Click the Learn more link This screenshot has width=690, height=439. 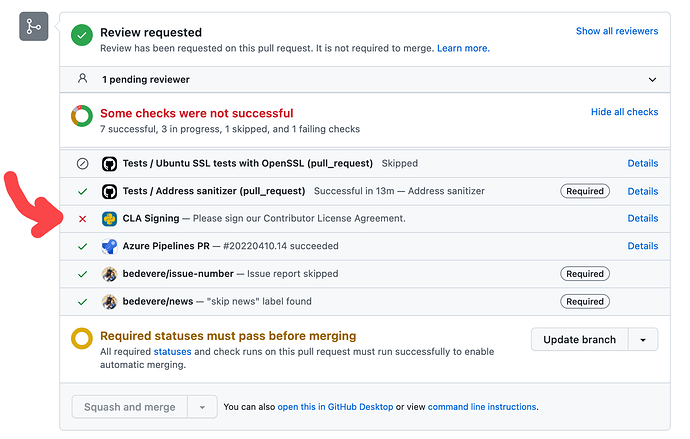(x=463, y=48)
